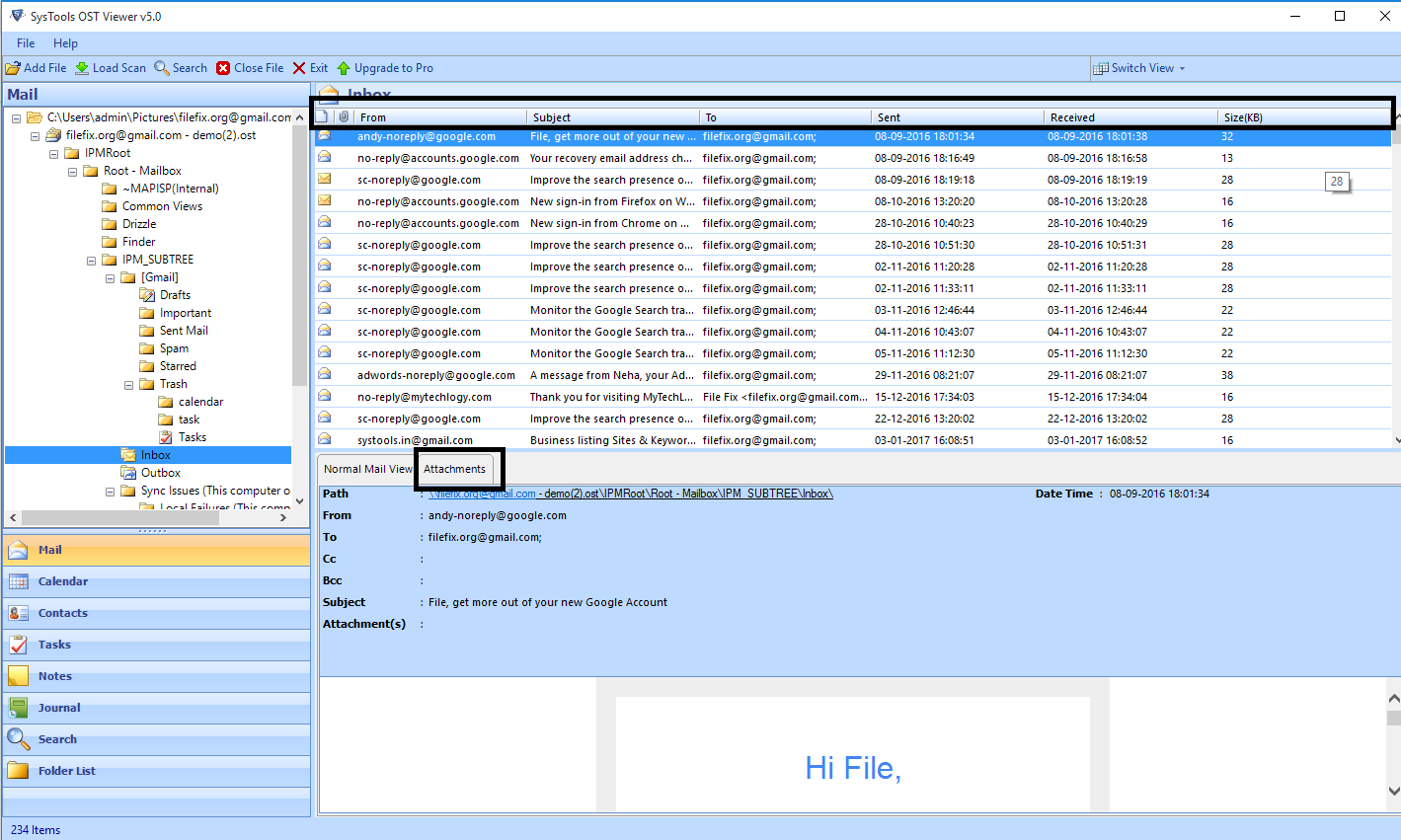Click the Switch View icon
Viewport: 1401px width, 840px height.
[1101, 68]
